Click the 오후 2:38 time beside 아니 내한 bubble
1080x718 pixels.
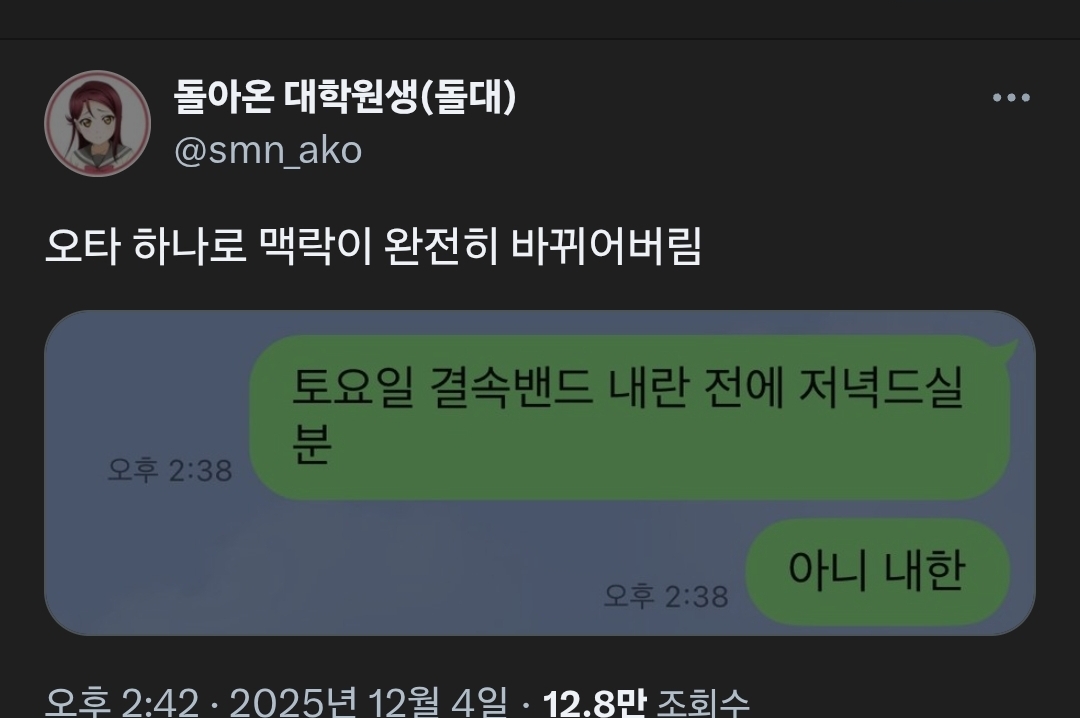tap(666, 596)
